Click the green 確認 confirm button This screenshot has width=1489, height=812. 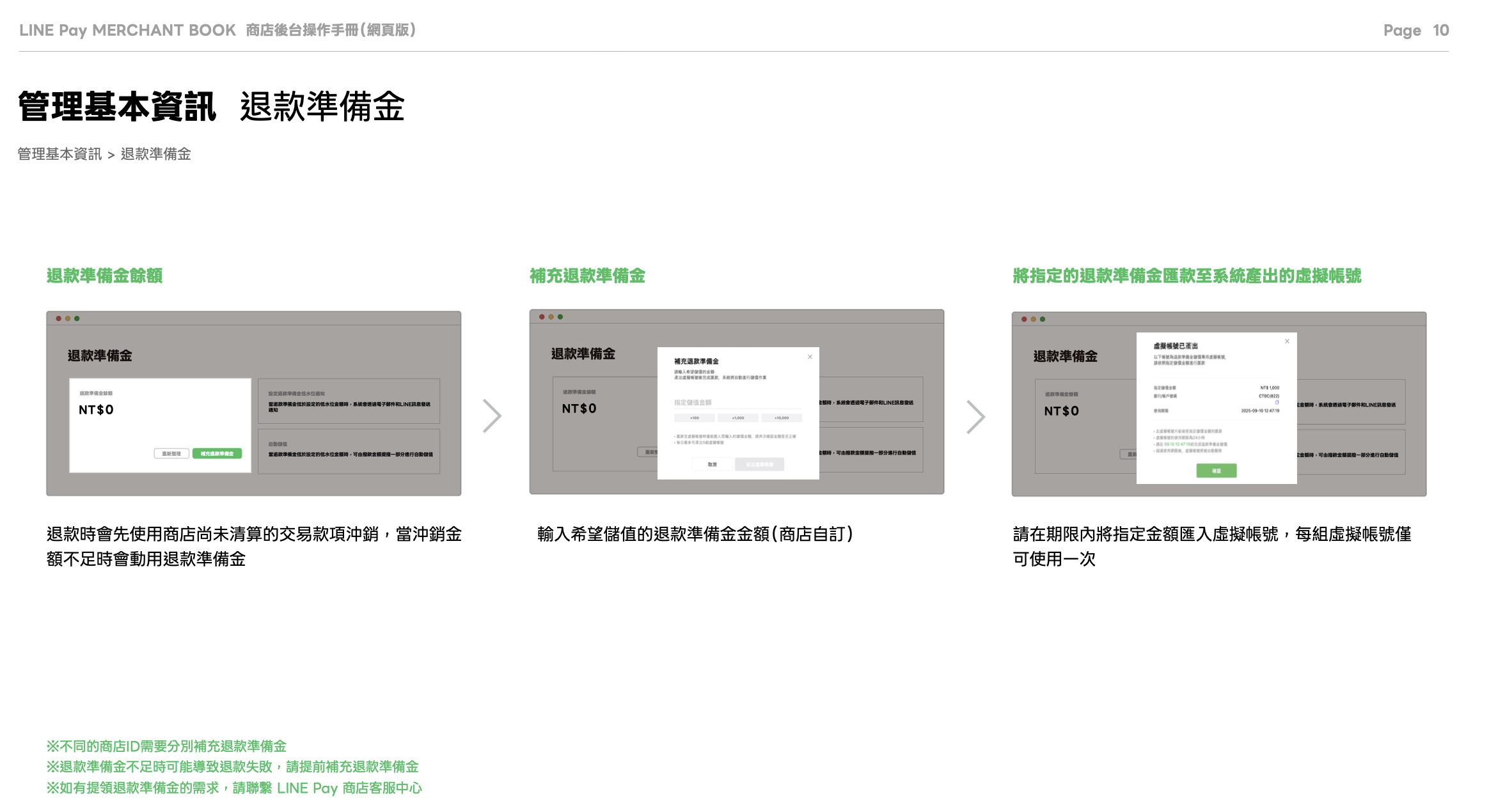[x=1217, y=471]
